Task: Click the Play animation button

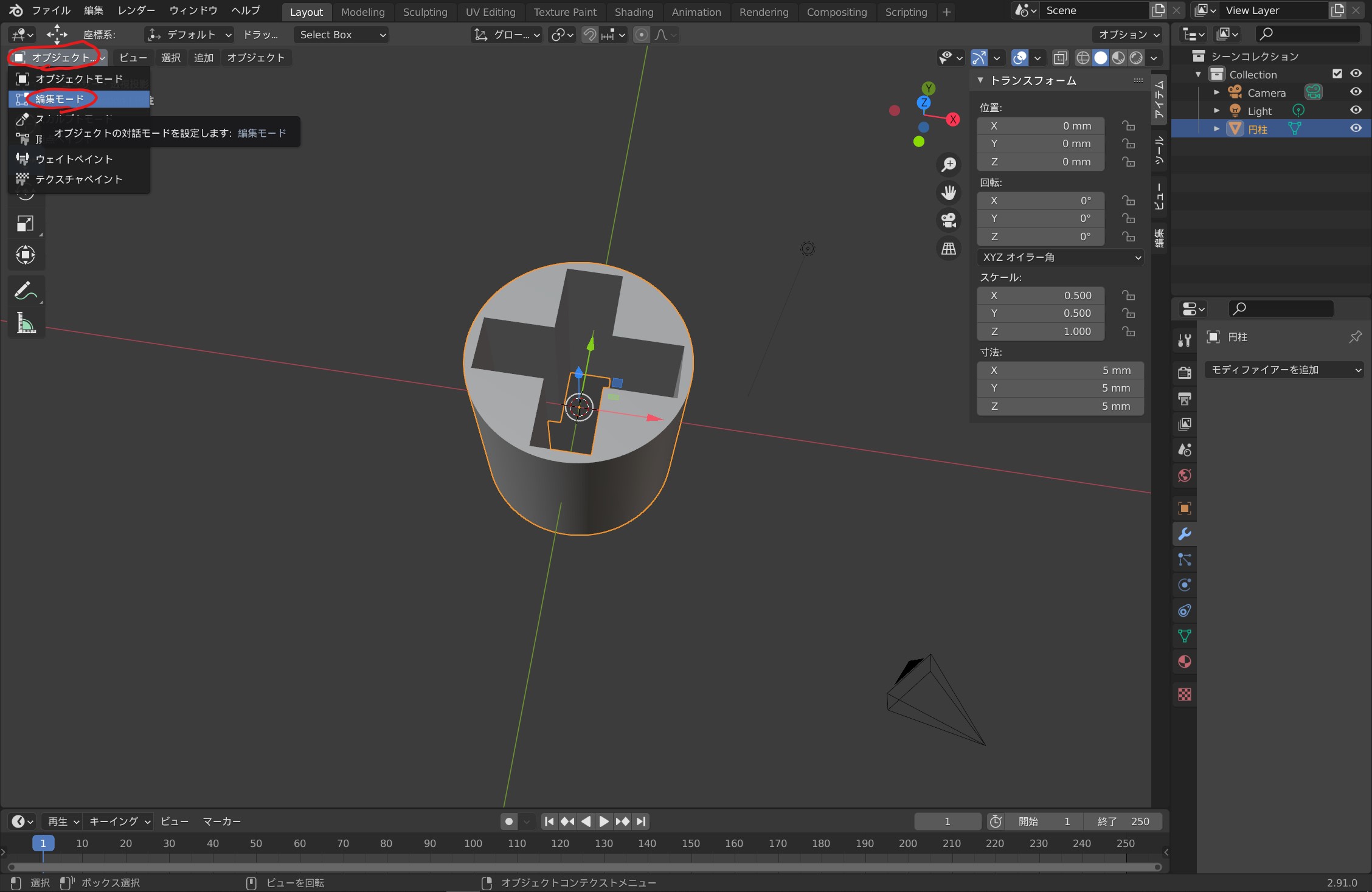Action: click(603, 821)
